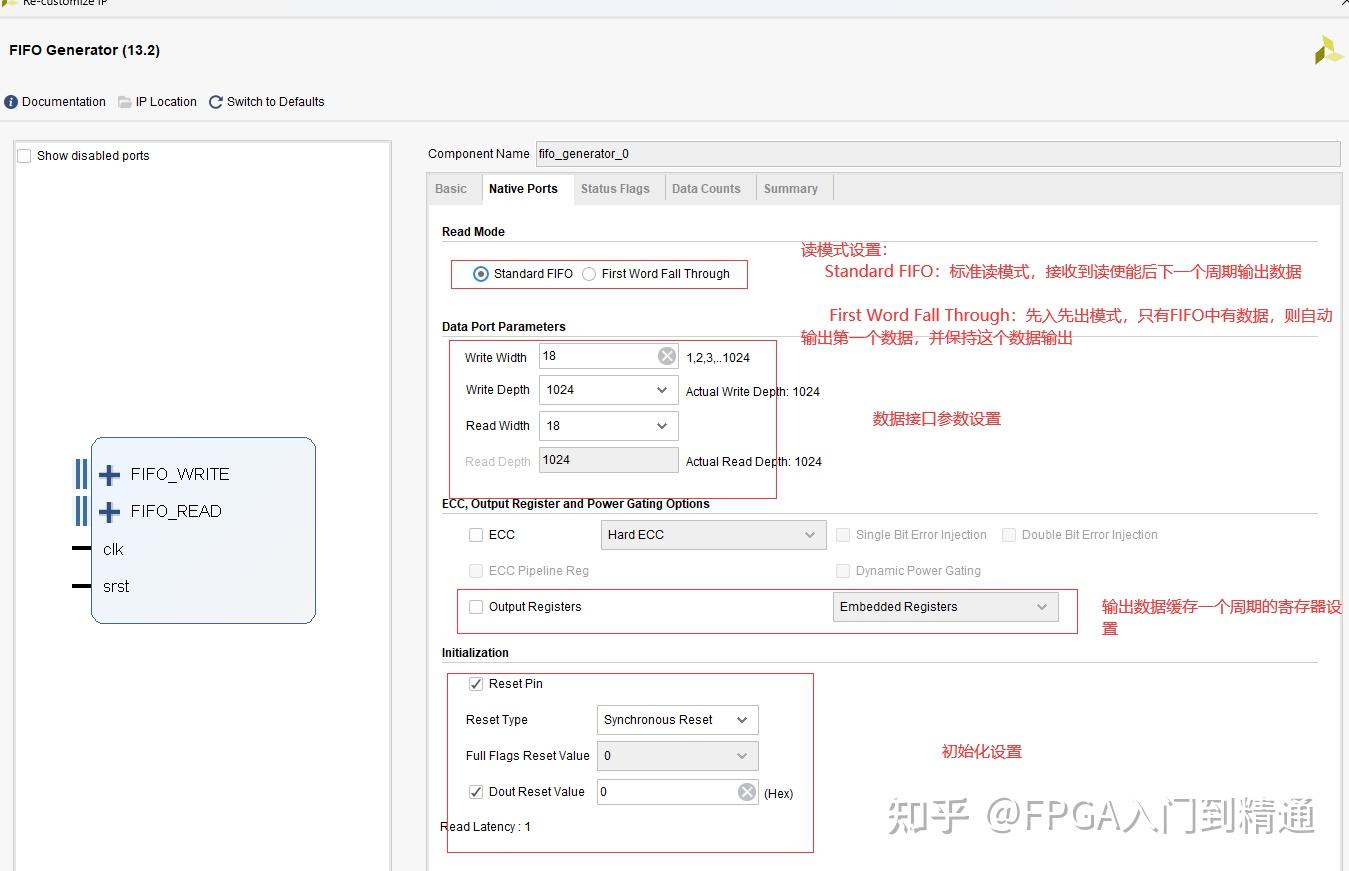
Task: Open the Read Width dropdown
Action: tap(608, 426)
